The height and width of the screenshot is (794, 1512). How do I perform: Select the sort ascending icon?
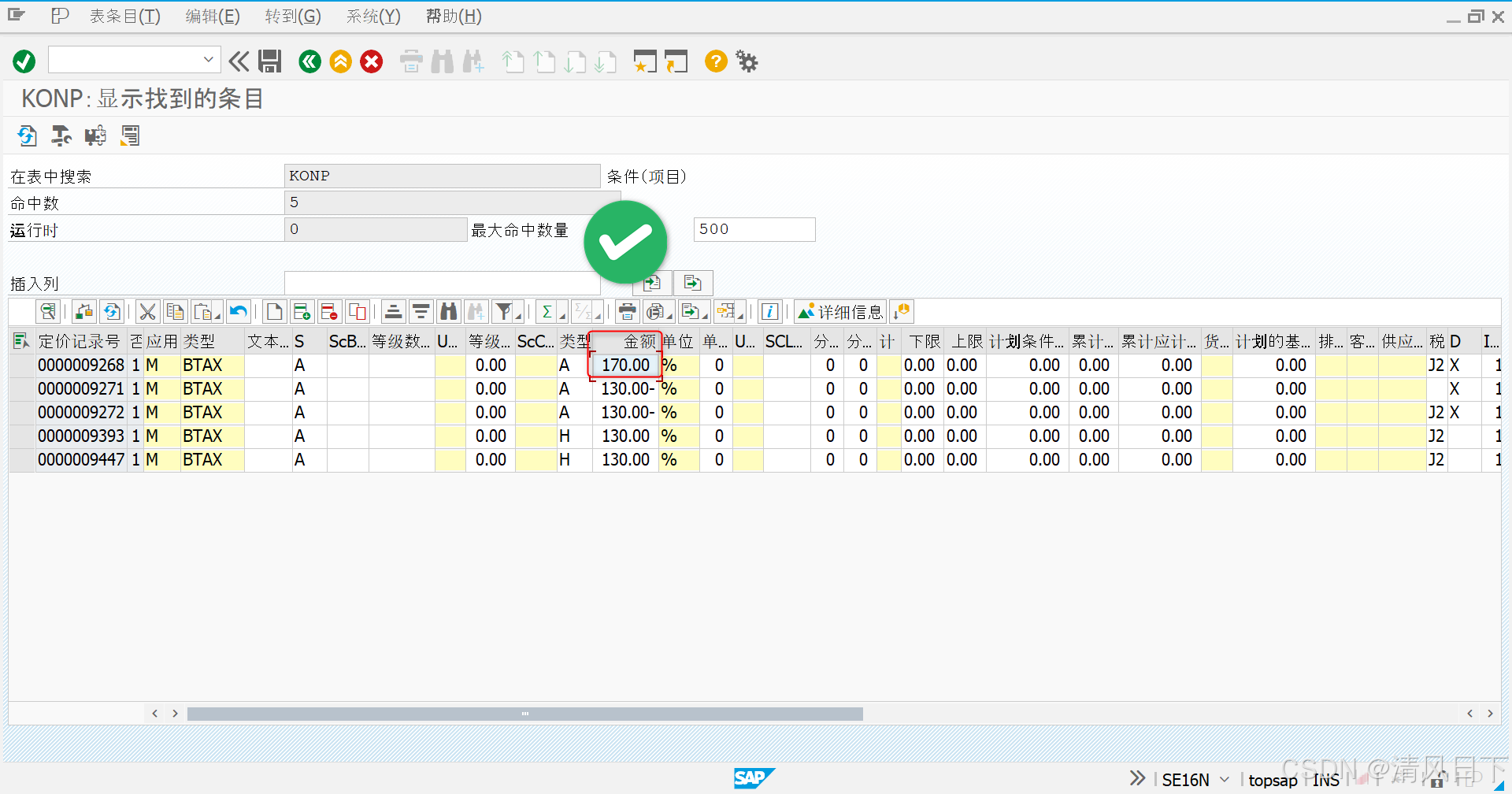[x=393, y=311]
